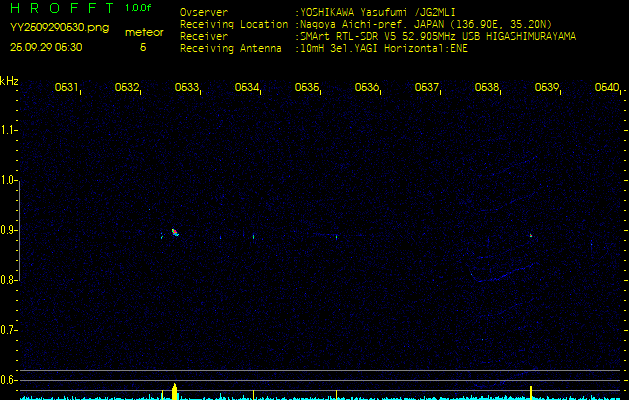Click the 0.8 kHz axis label

pyautogui.click(x=7, y=280)
